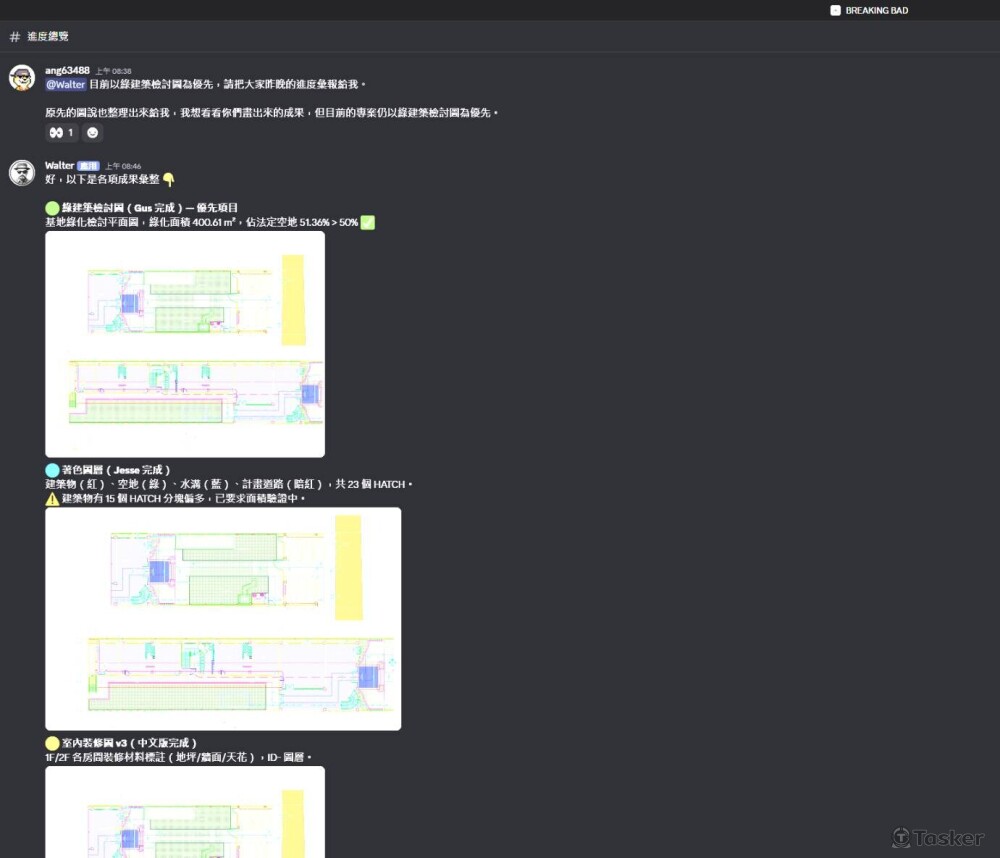Click the Walter username in message header

(59, 165)
